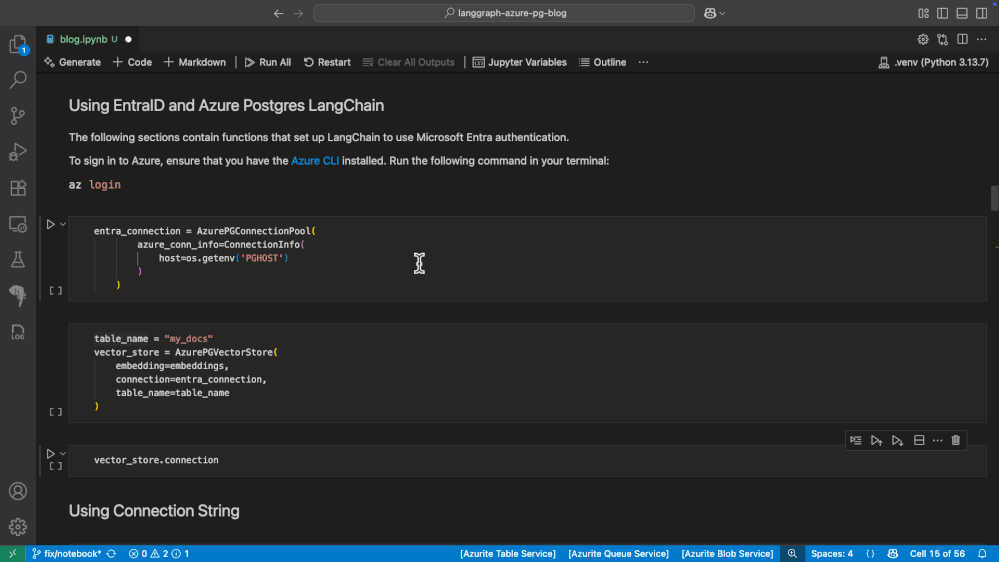Open Copilot chat menu in title bar
999x562 pixels.
pos(714,13)
